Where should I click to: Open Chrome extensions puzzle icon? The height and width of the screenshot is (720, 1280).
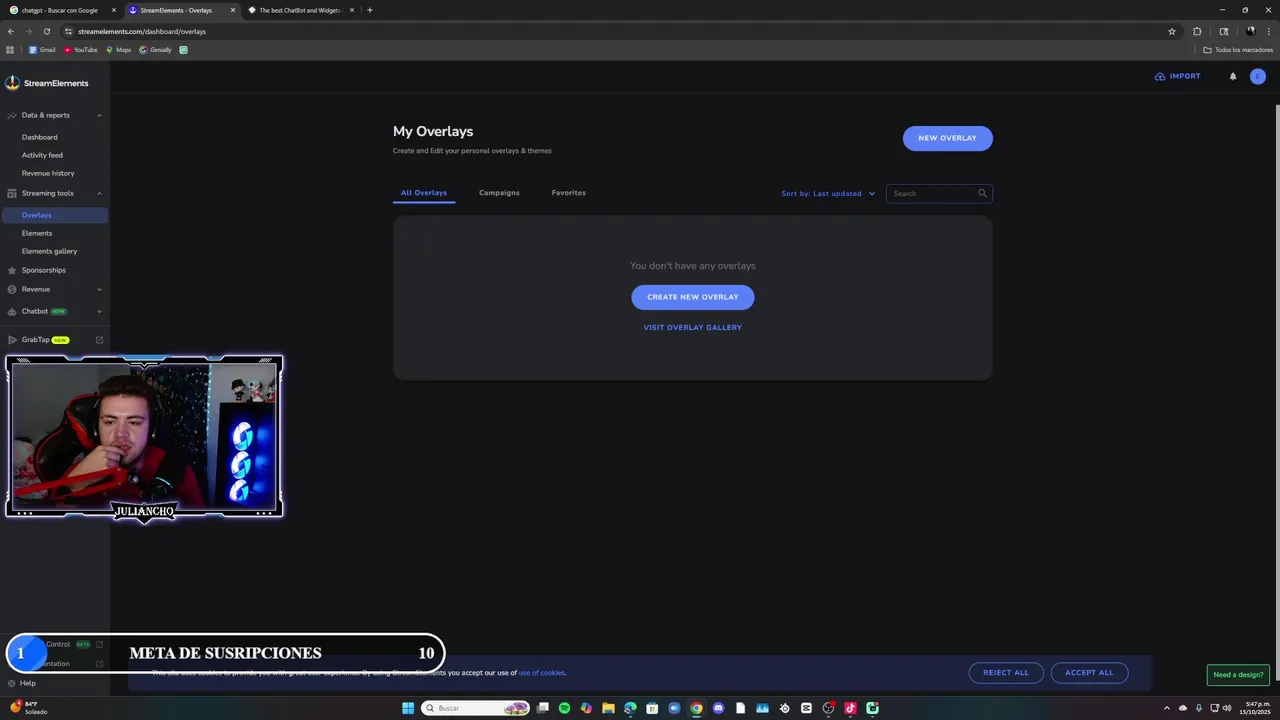(1197, 31)
